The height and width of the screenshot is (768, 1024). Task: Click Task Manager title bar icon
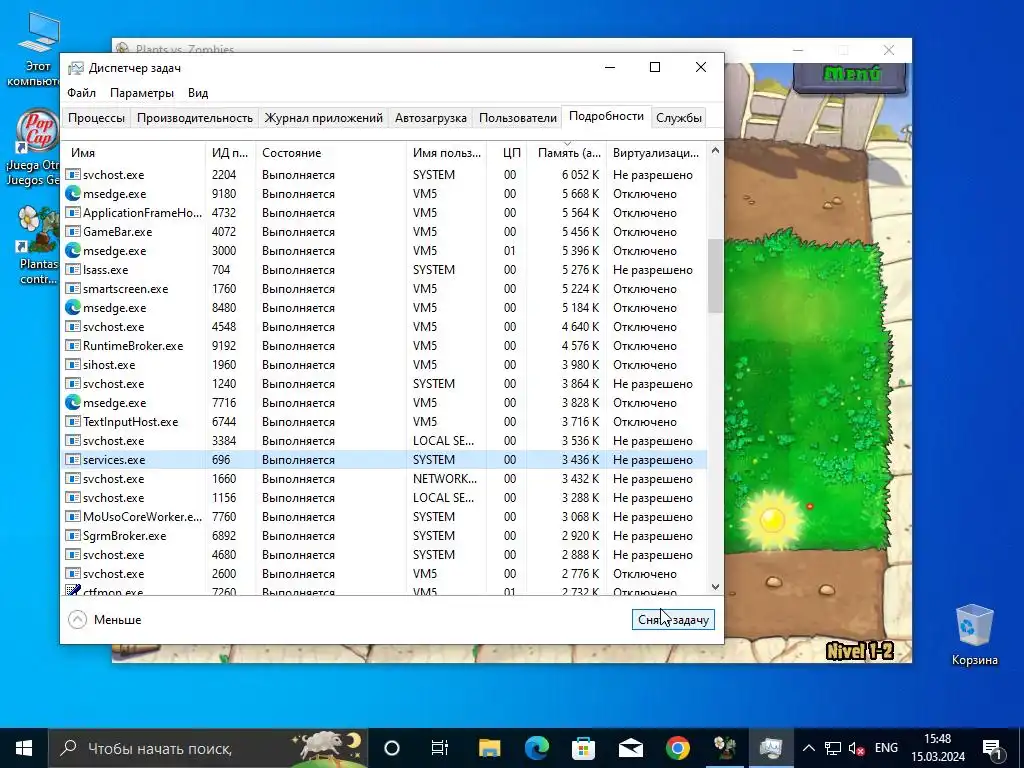pyautogui.click(x=76, y=68)
